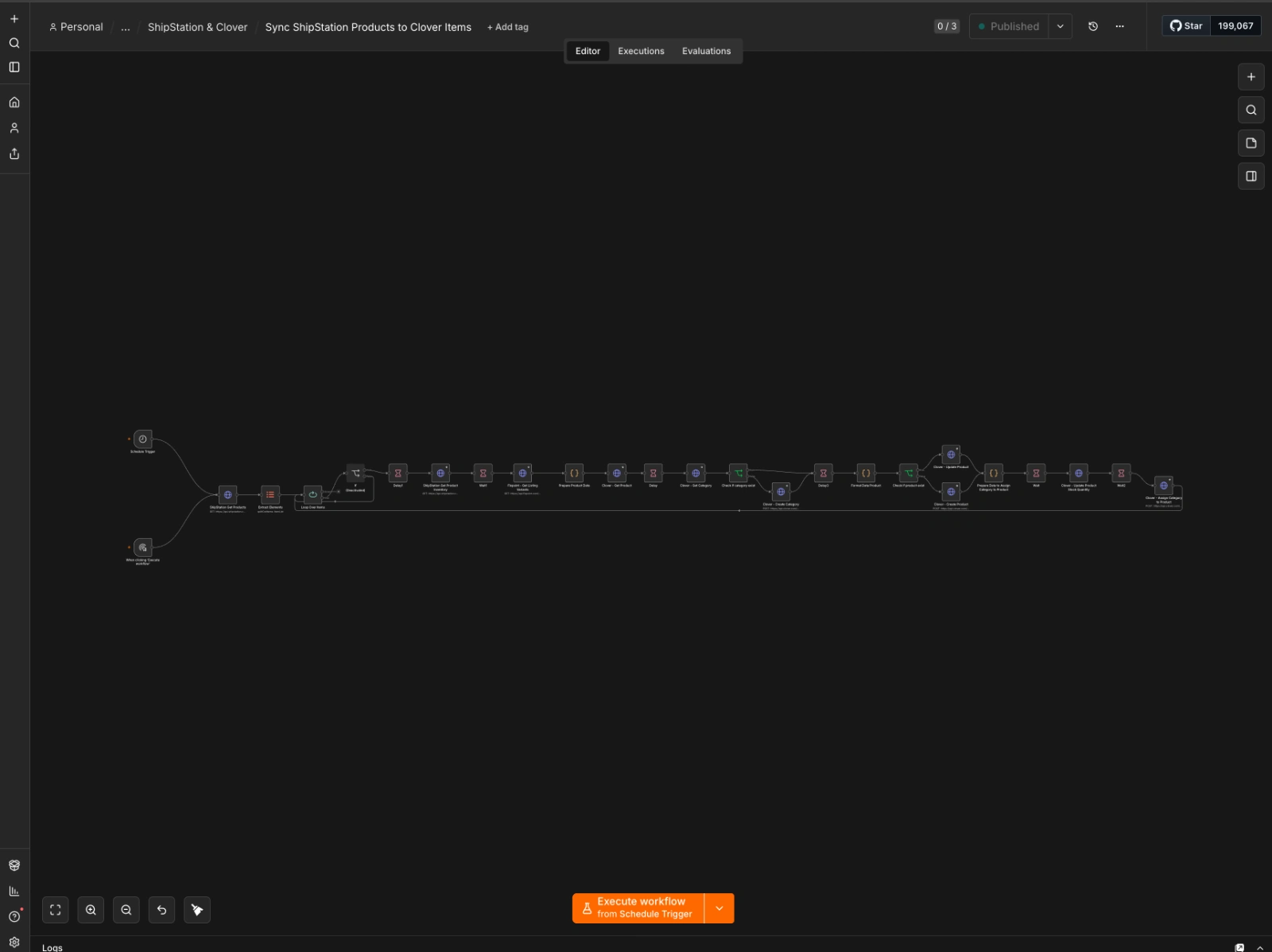Select the Wait1 node
Image resolution: width=1272 pixels, height=952 pixels.
pyautogui.click(x=483, y=474)
